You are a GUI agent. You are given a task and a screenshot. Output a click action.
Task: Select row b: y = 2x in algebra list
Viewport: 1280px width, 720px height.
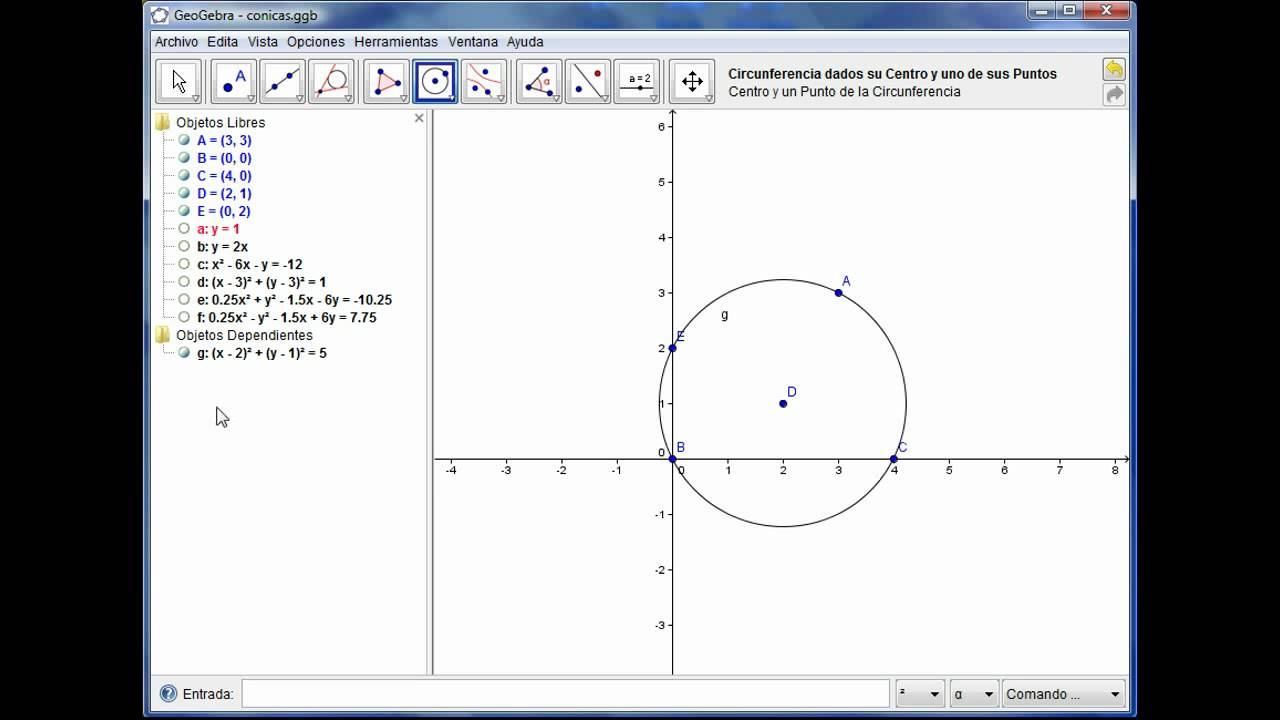[x=222, y=247]
